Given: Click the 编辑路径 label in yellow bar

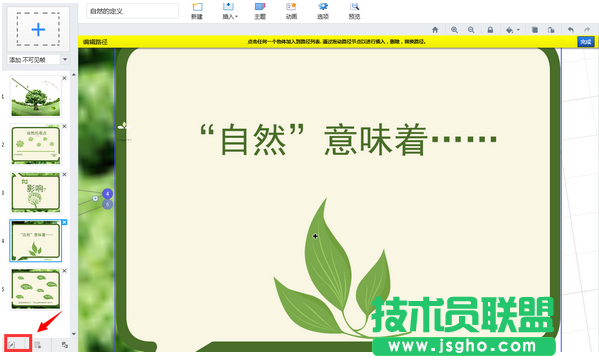Looking at the screenshot, I should (95, 42).
